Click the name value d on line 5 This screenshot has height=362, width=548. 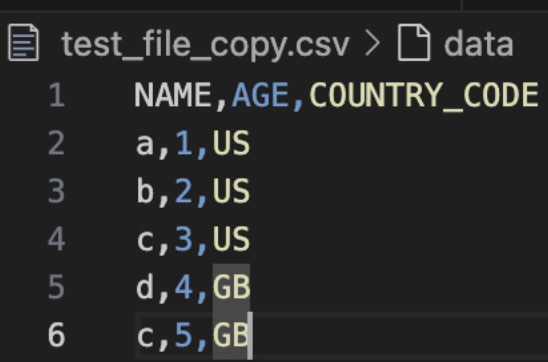(x=145, y=287)
